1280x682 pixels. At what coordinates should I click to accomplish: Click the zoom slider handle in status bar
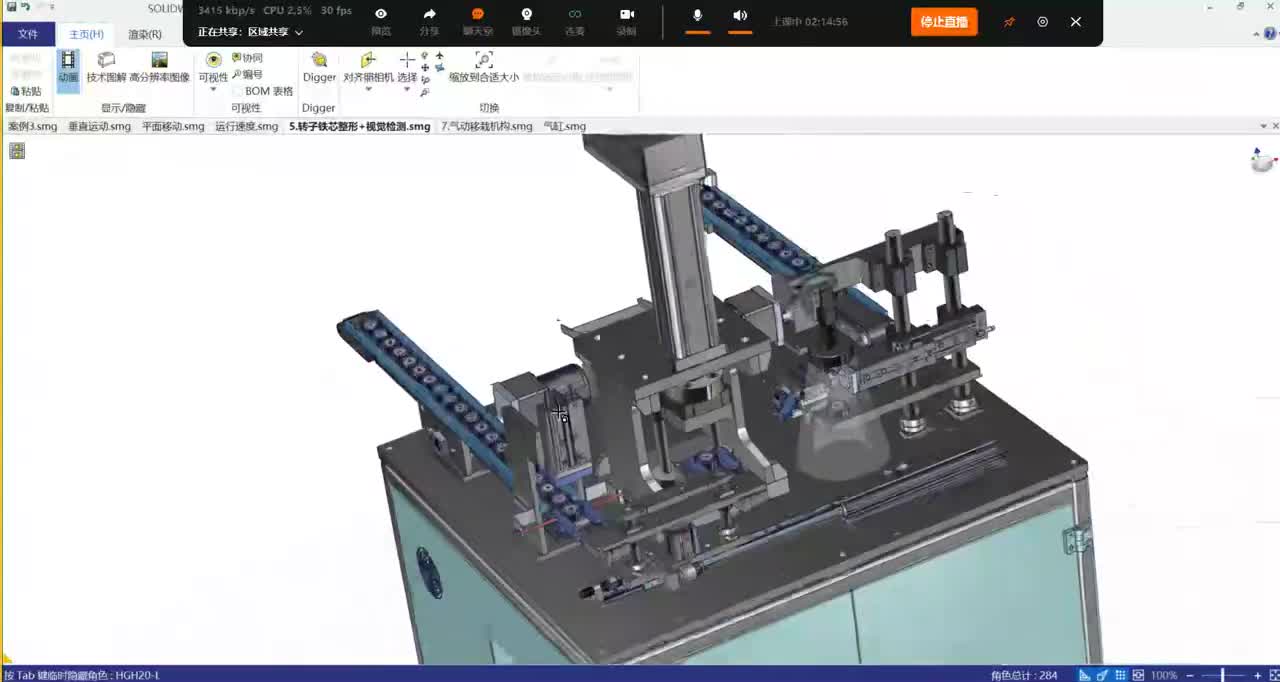(1222, 675)
